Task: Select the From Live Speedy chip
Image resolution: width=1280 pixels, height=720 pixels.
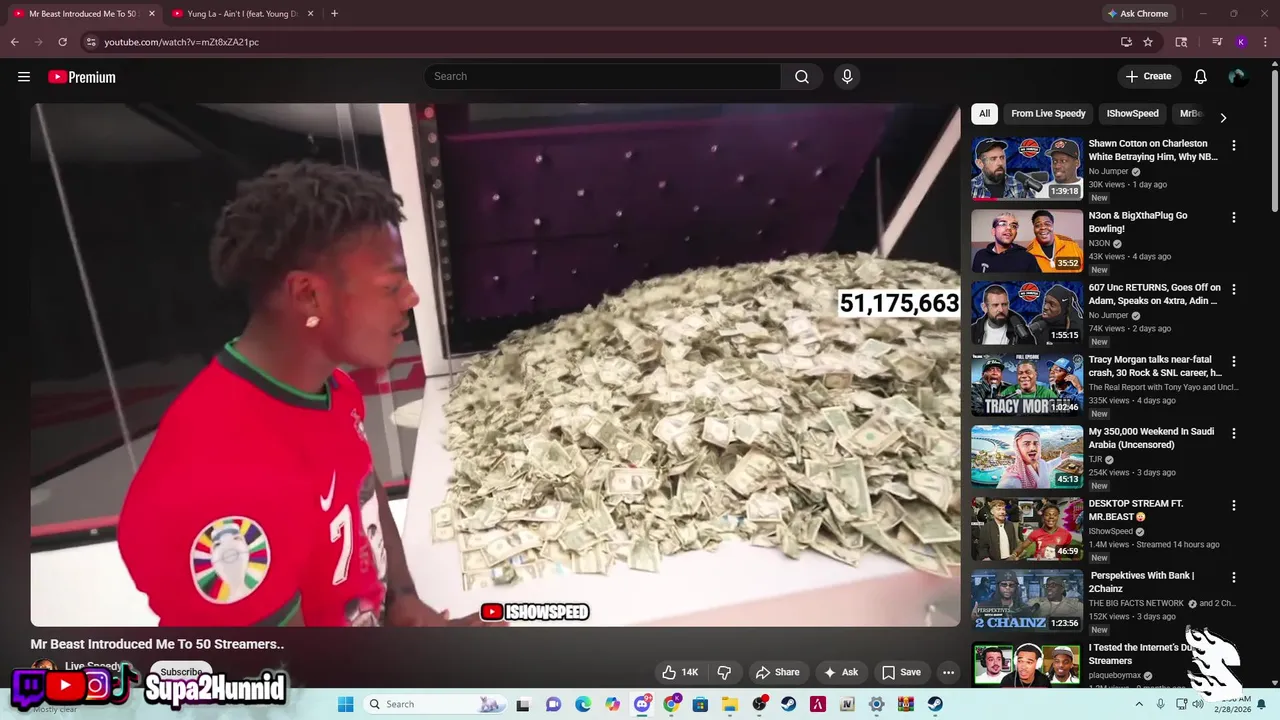Action: pos(1048,114)
